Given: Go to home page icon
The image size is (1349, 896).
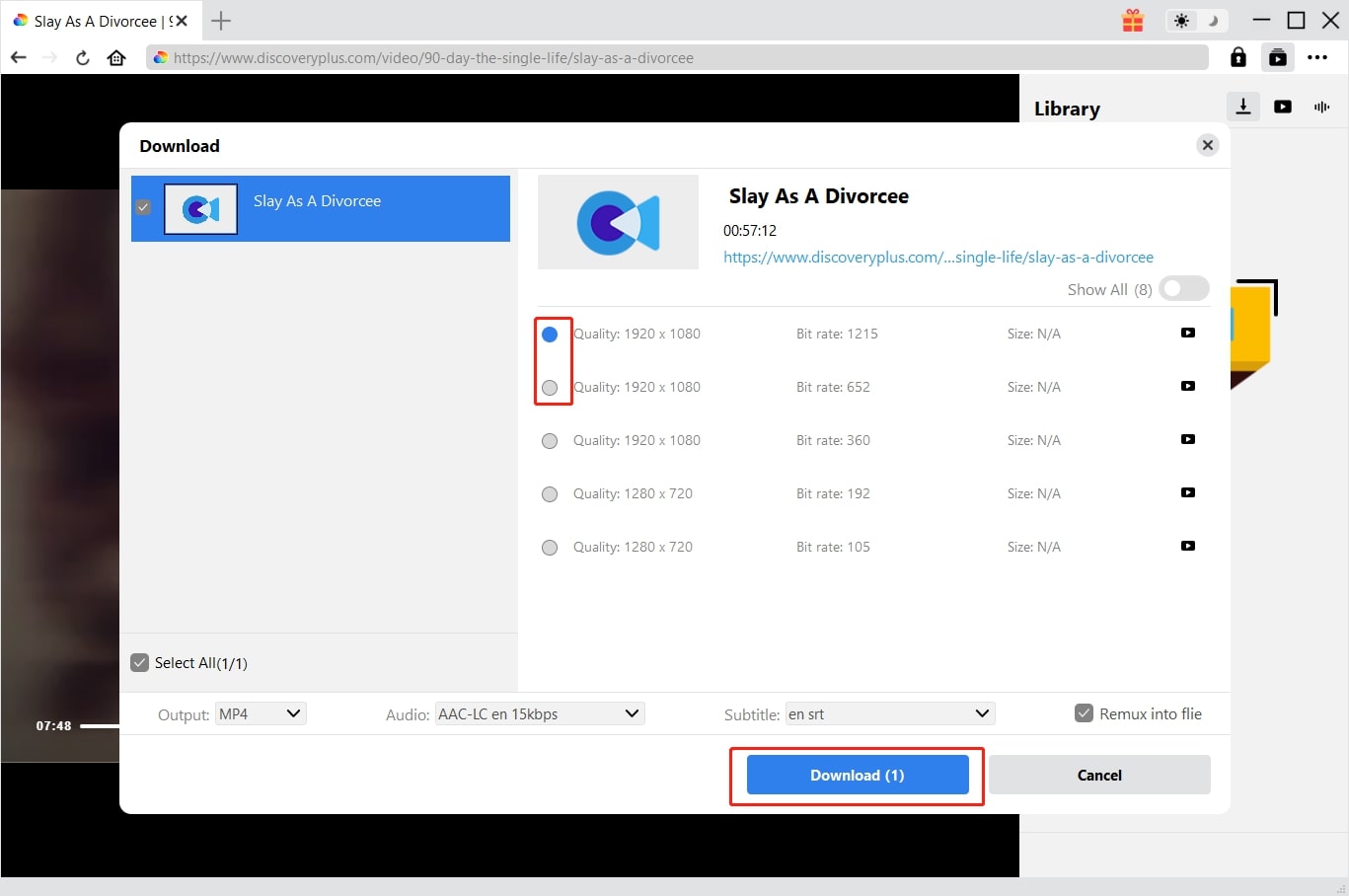Looking at the screenshot, I should (116, 57).
